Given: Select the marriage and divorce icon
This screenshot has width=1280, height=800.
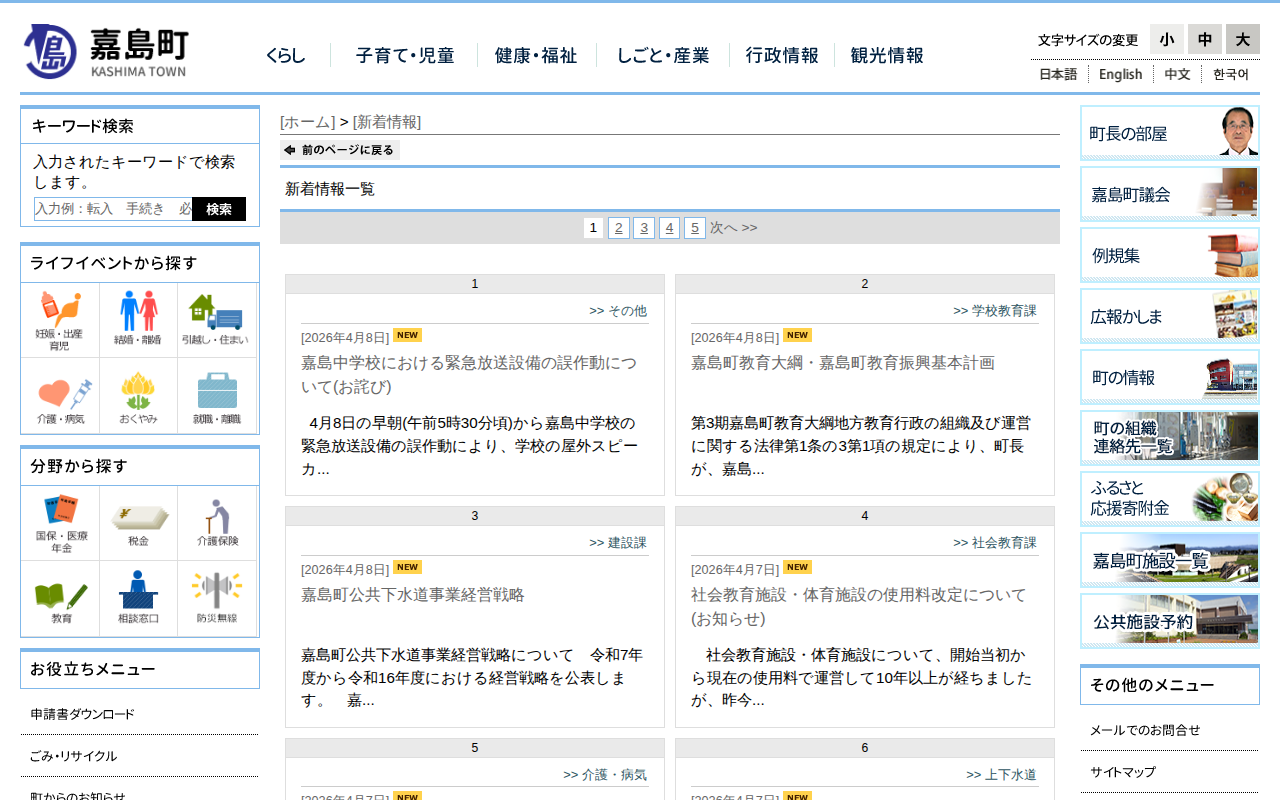Looking at the screenshot, I should pos(138,320).
